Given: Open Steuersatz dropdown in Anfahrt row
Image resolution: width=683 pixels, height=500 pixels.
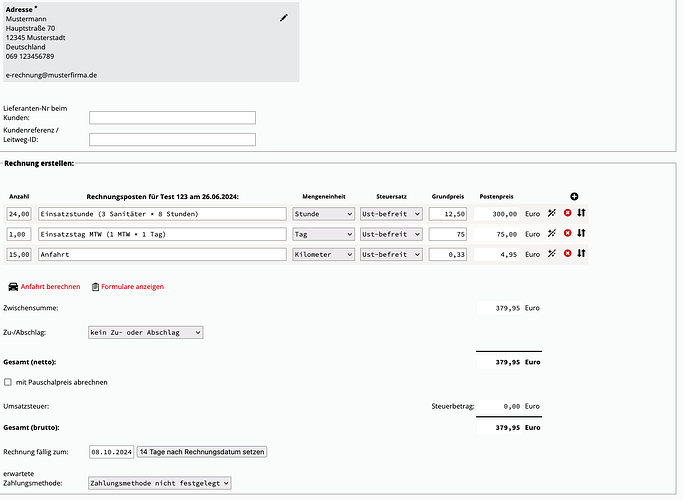Looking at the screenshot, I should coord(391,254).
